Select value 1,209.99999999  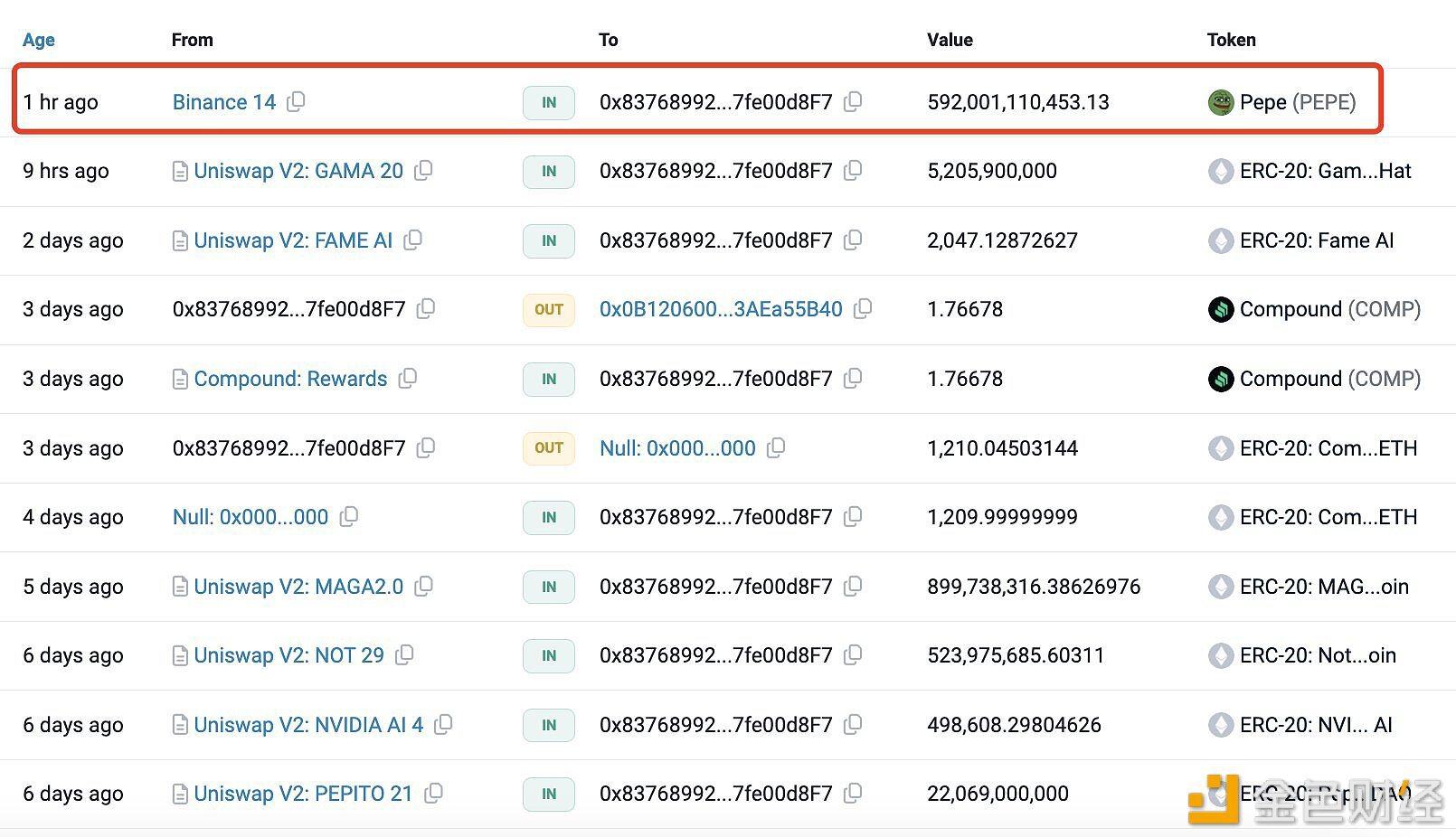(x=1002, y=517)
